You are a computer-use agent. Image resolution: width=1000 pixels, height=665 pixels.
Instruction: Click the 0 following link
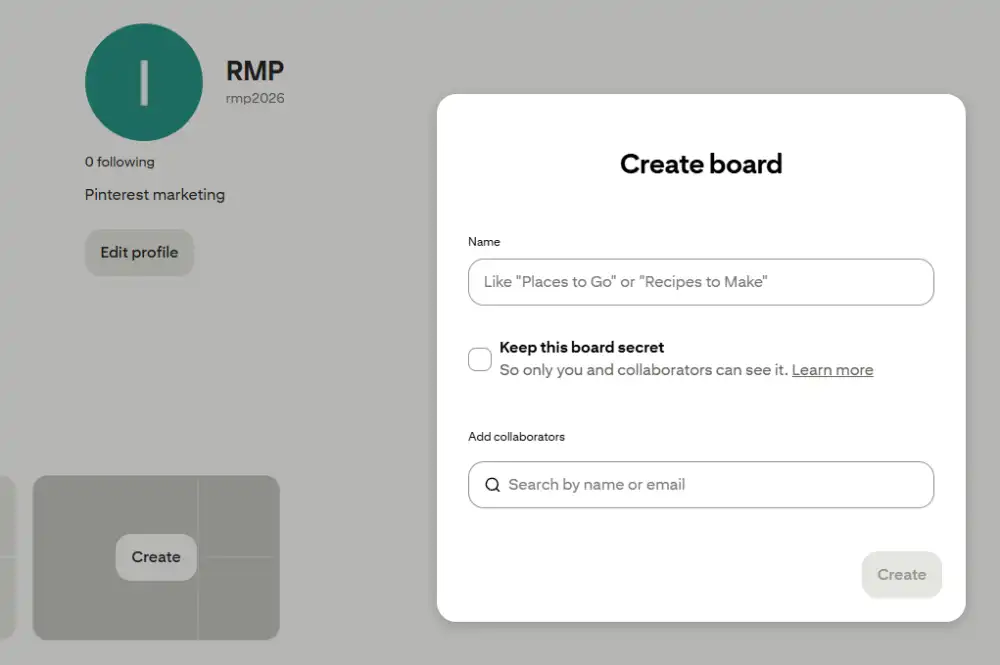[x=119, y=161]
